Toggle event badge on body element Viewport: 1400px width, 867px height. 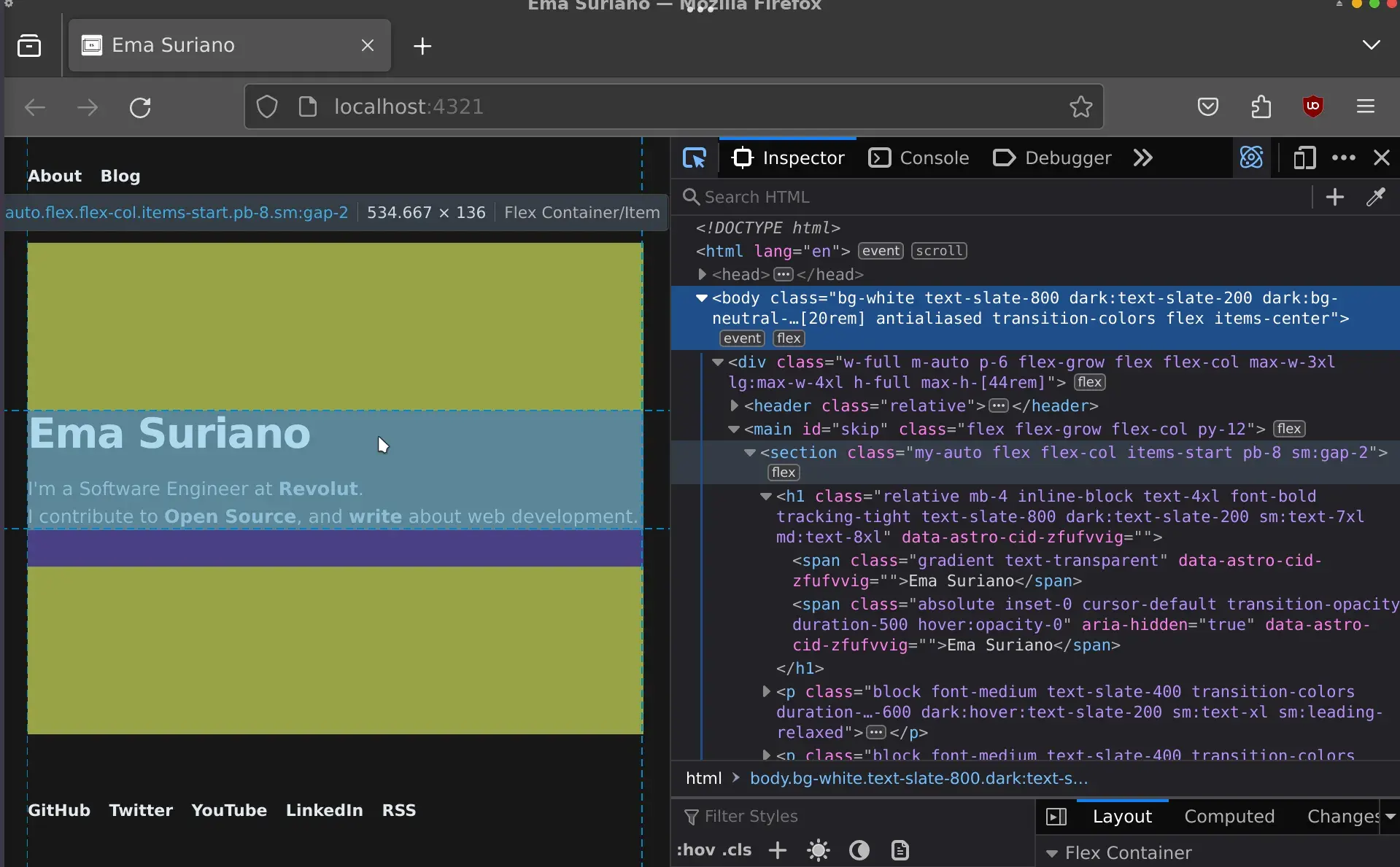[742, 338]
